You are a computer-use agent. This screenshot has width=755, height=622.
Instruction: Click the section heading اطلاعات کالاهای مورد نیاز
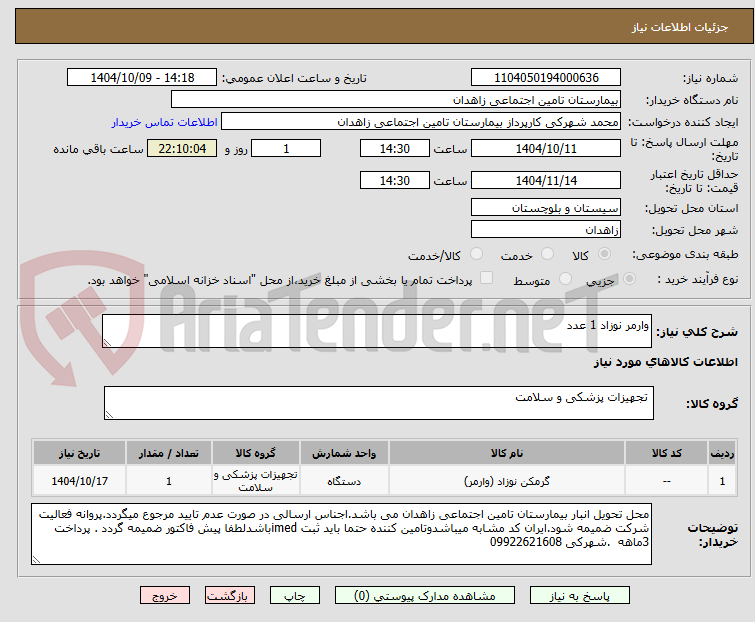pos(665,362)
